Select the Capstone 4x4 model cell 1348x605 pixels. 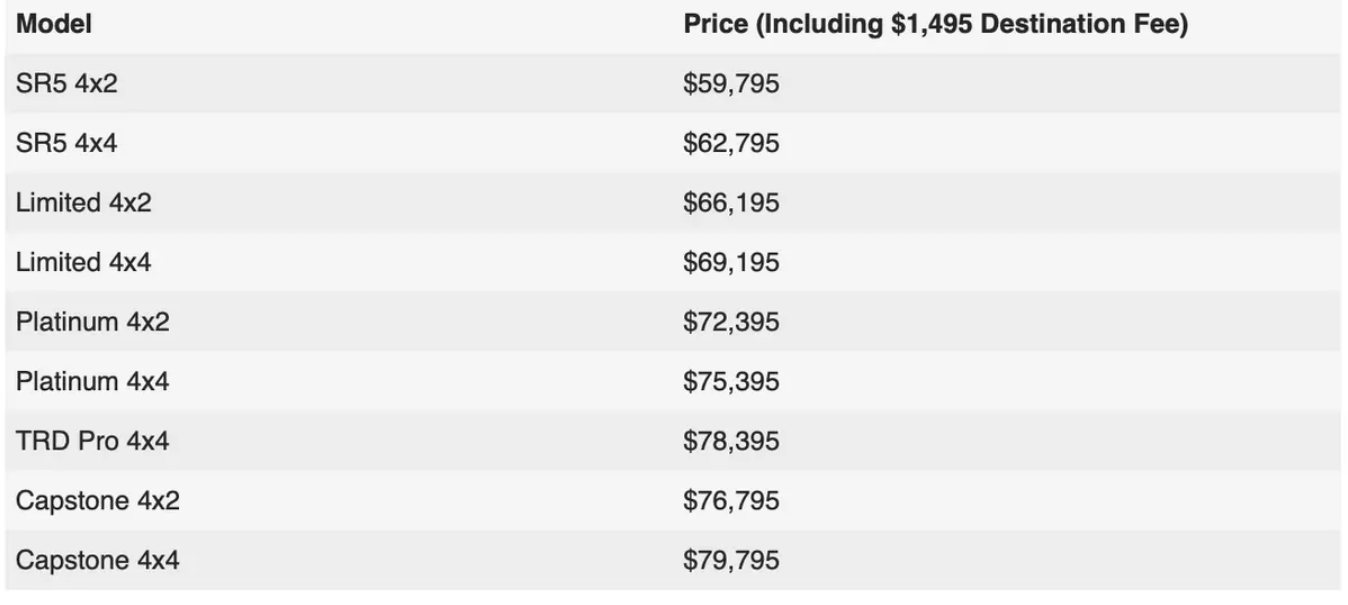coord(98,559)
